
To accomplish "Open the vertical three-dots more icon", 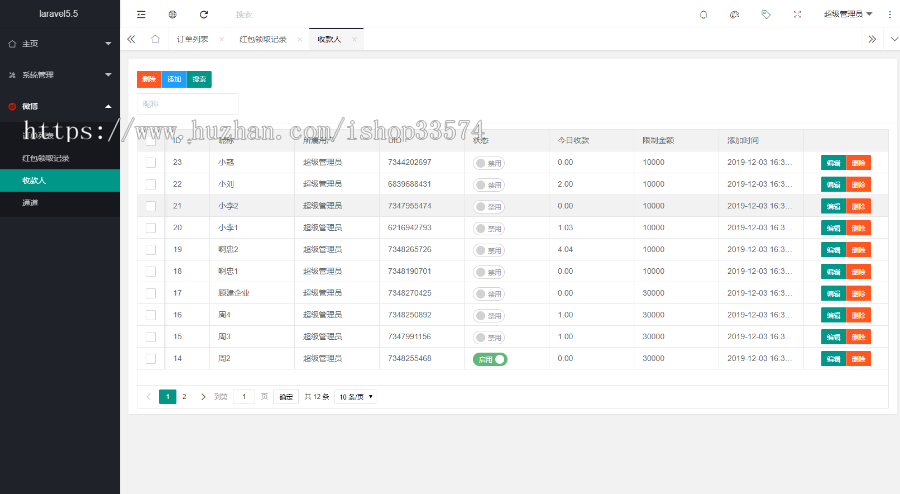I will click(890, 14).
